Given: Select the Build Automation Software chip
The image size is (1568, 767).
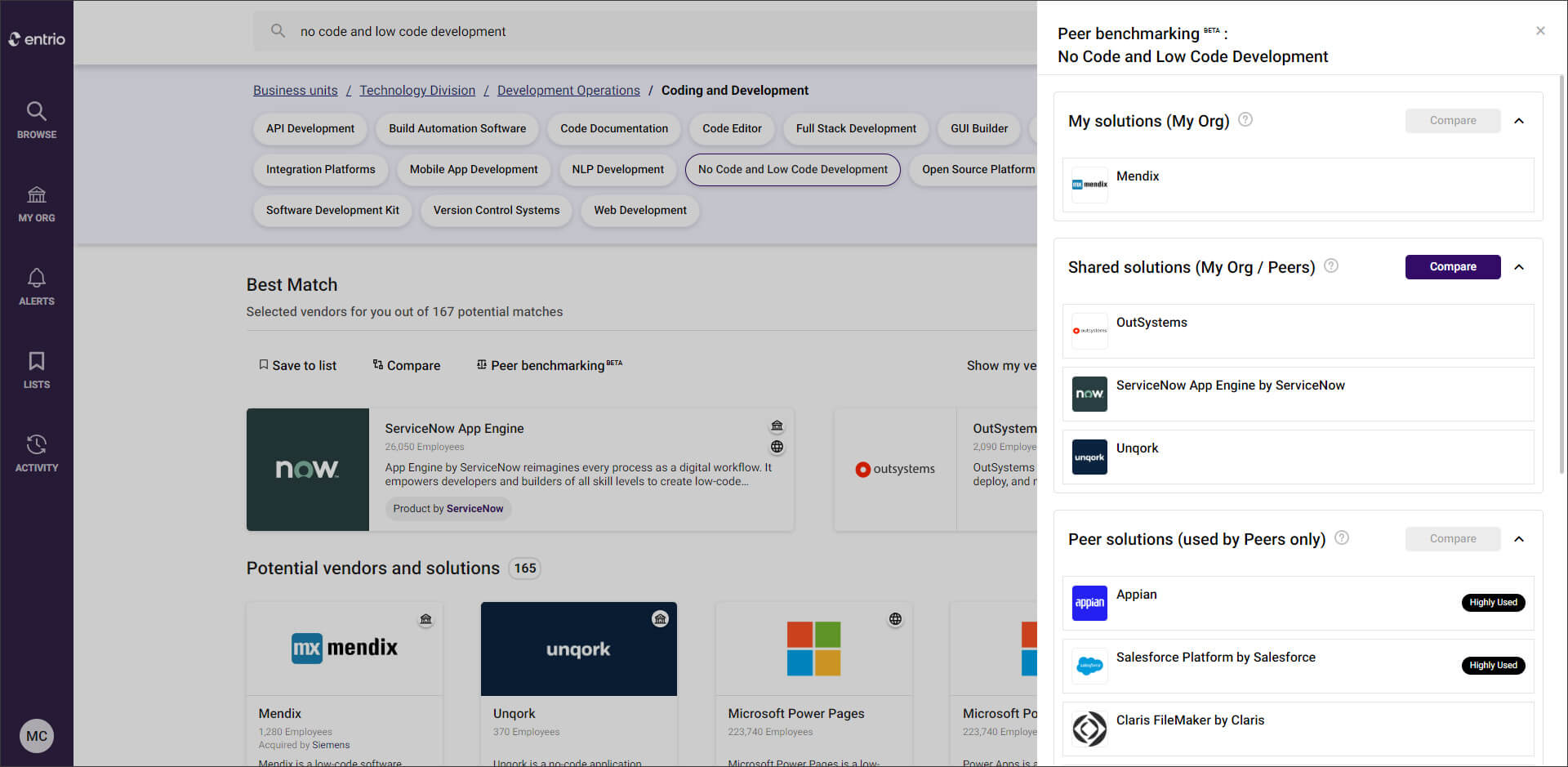Looking at the screenshot, I should coord(457,128).
